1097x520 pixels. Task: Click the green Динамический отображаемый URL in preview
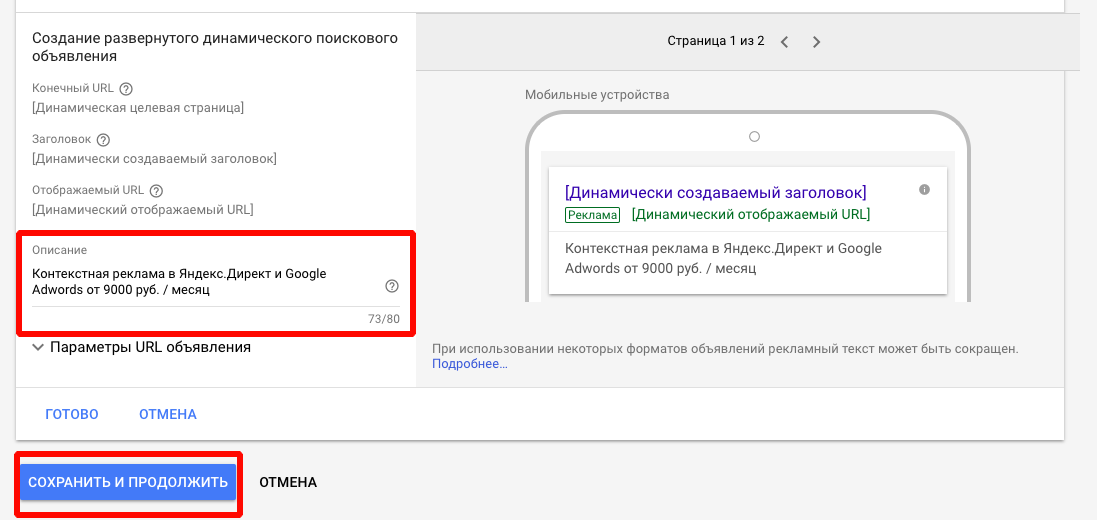click(751, 214)
